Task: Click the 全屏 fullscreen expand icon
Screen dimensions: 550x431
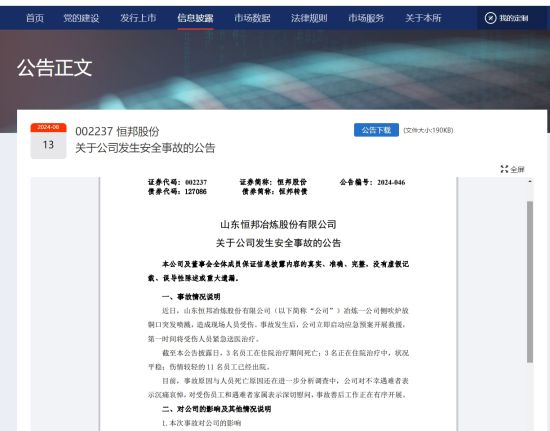Action: [x=504, y=169]
